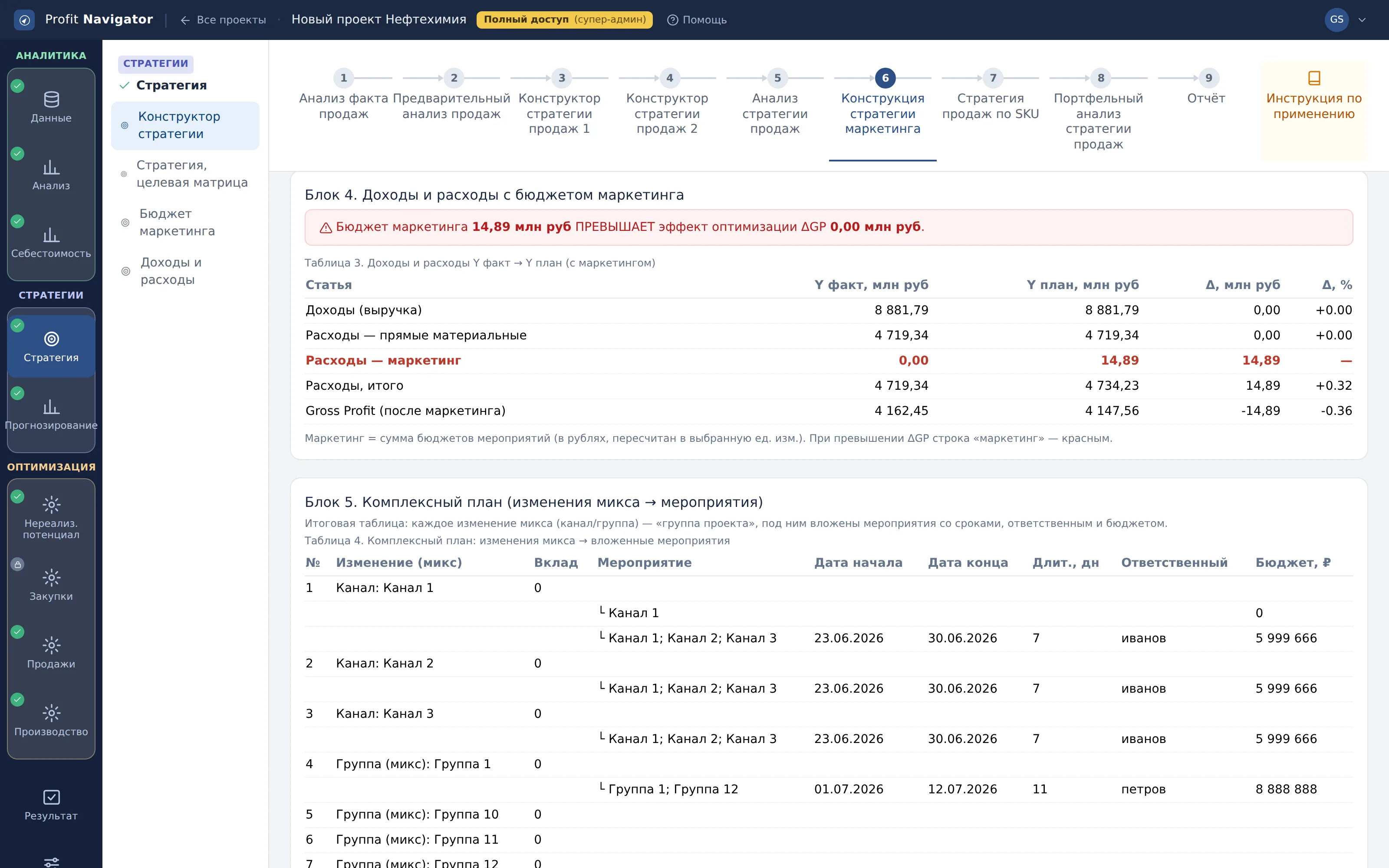Screen dimensions: 1389x868
Task: Collapse the Стратегия sidebar group
Action: pyautogui.click(x=163, y=85)
